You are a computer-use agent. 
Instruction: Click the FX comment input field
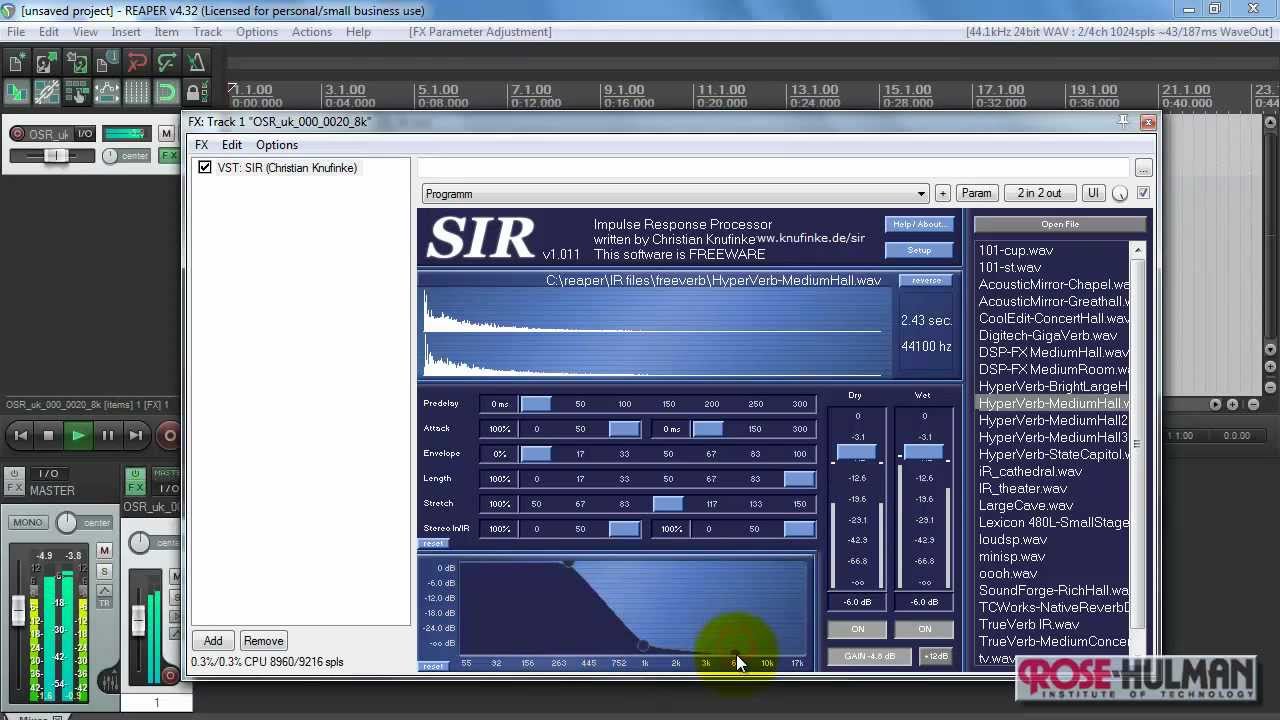click(x=772, y=168)
